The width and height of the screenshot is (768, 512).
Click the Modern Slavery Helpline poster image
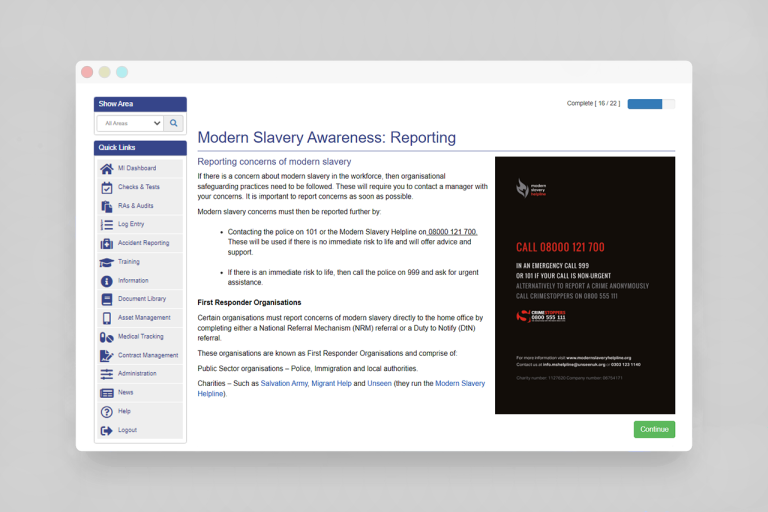584,285
